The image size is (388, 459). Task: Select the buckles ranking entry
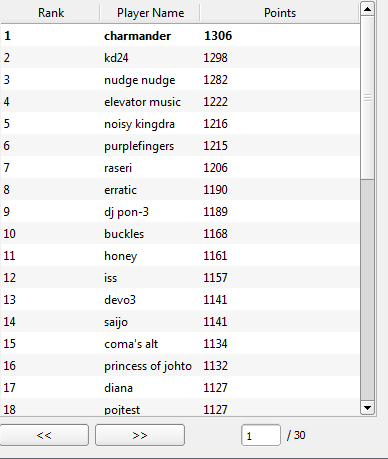tap(180, 234)
